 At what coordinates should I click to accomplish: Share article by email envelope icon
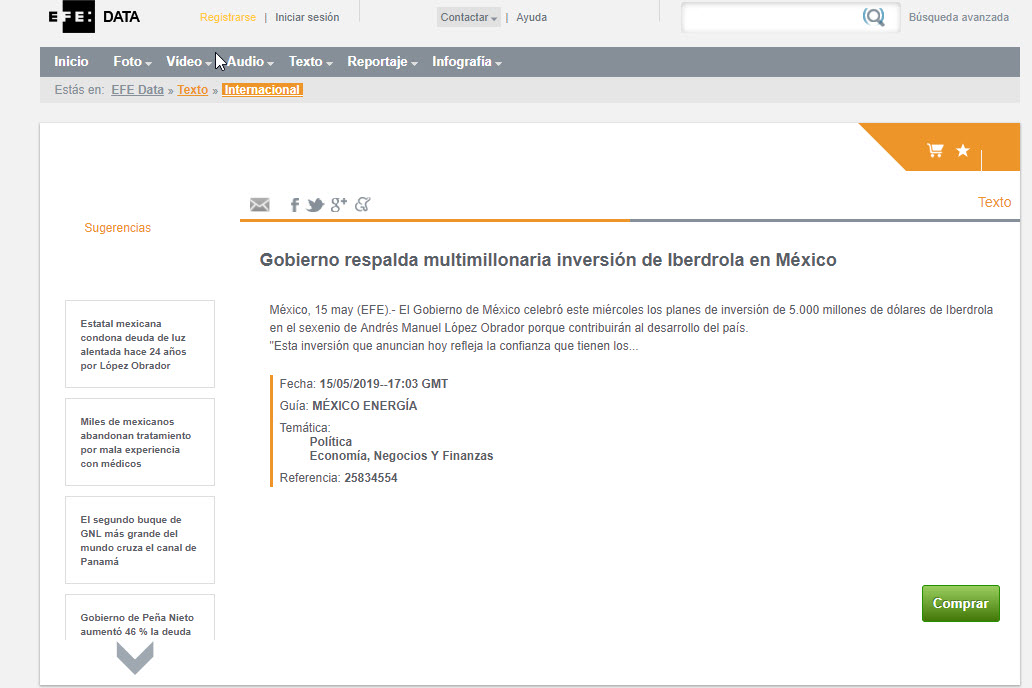point(259,205)
